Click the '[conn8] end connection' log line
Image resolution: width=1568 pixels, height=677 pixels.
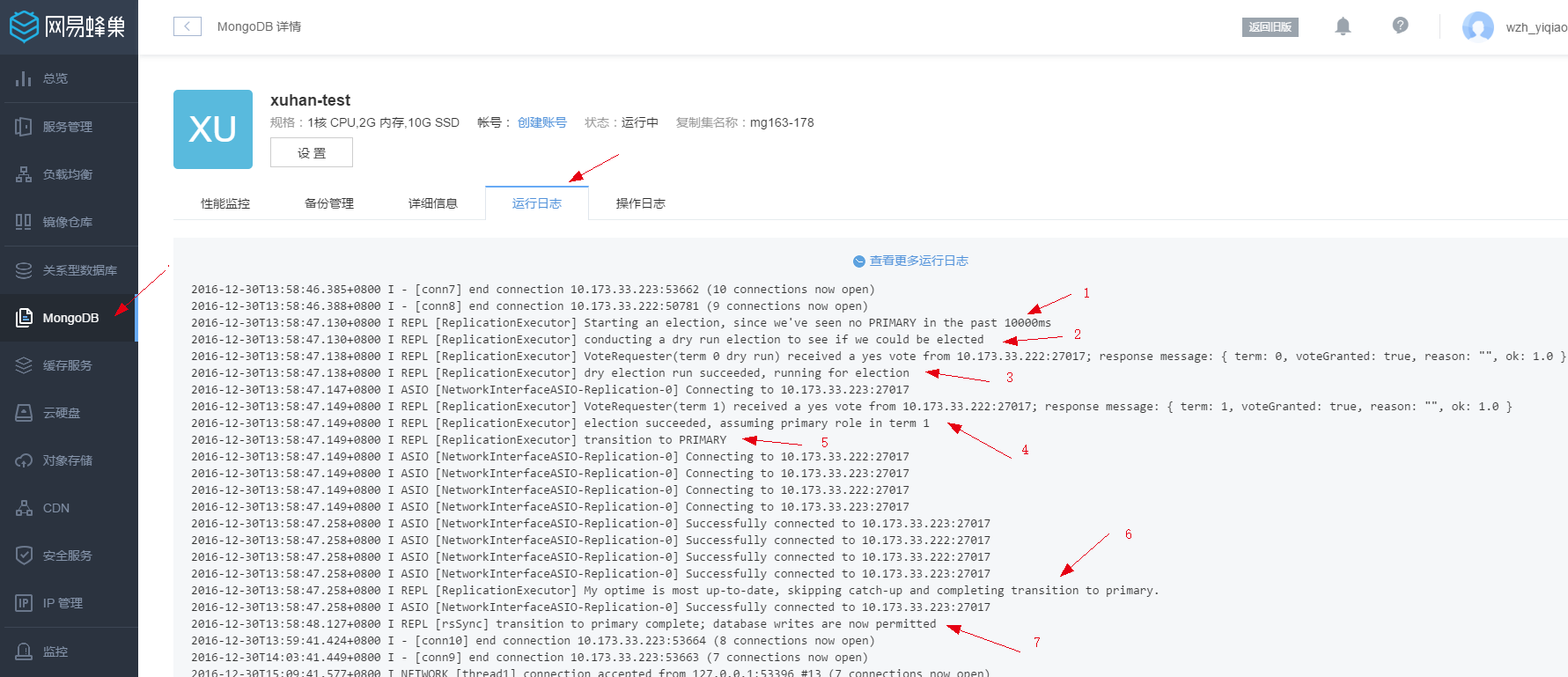pos(529,306)
